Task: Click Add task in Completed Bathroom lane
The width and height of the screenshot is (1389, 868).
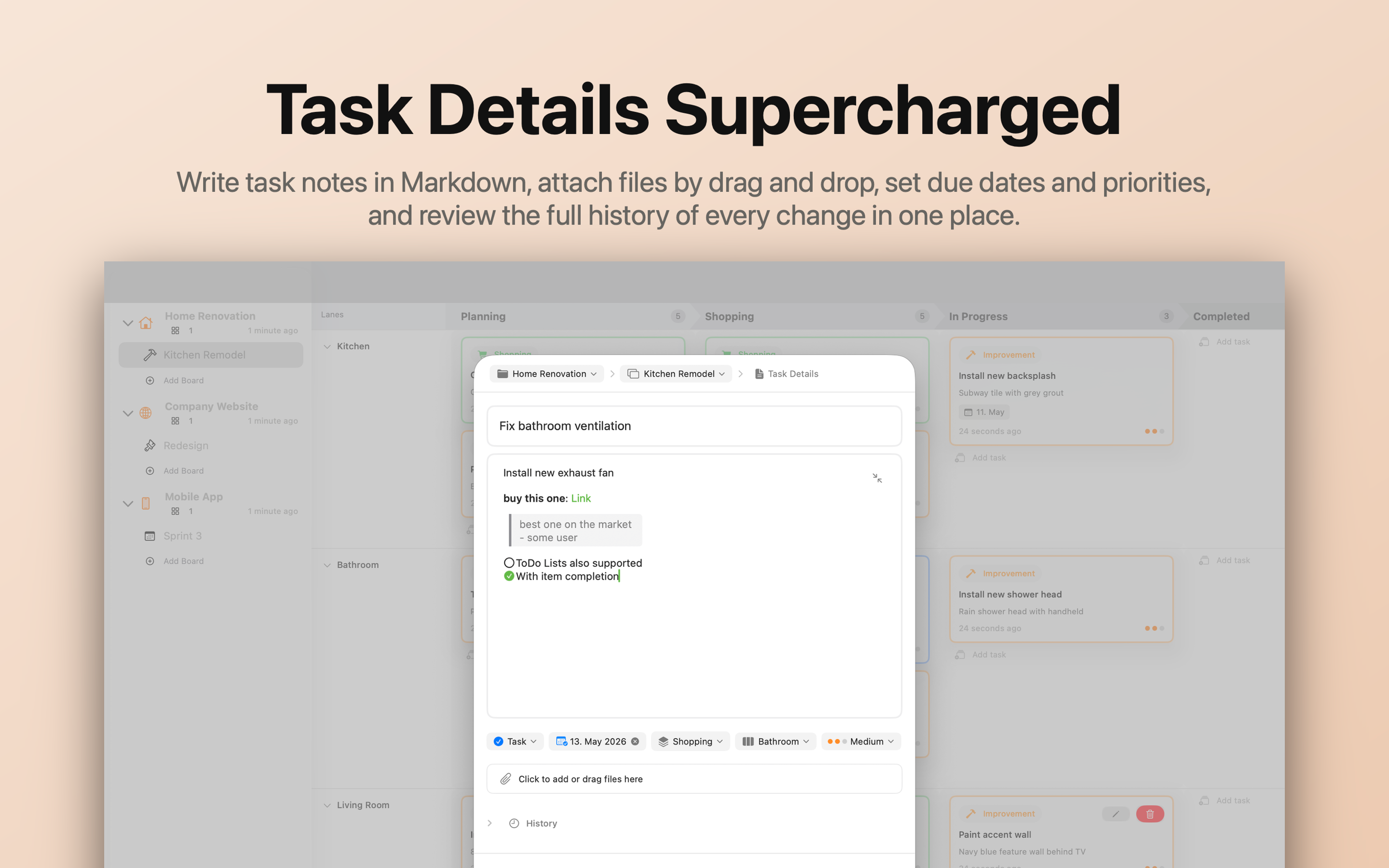Action: tap(1225, 560)
